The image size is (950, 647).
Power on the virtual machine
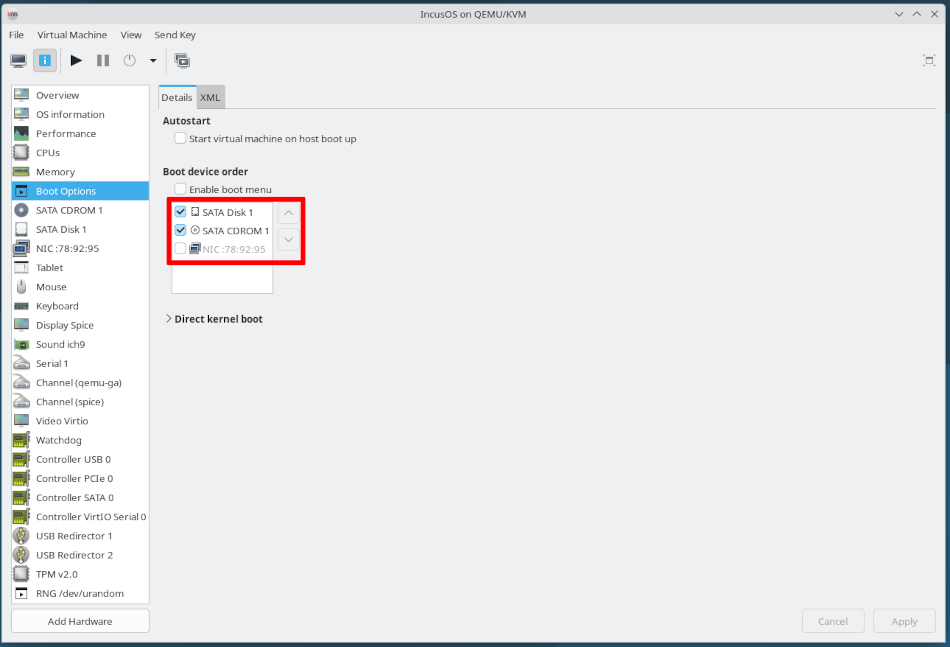coord(76,60)
